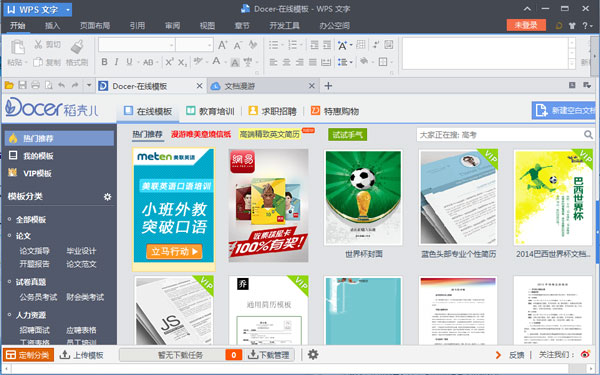The image size is (600, 375).
Task: Align text left
Action: click(x=274, y=62)
